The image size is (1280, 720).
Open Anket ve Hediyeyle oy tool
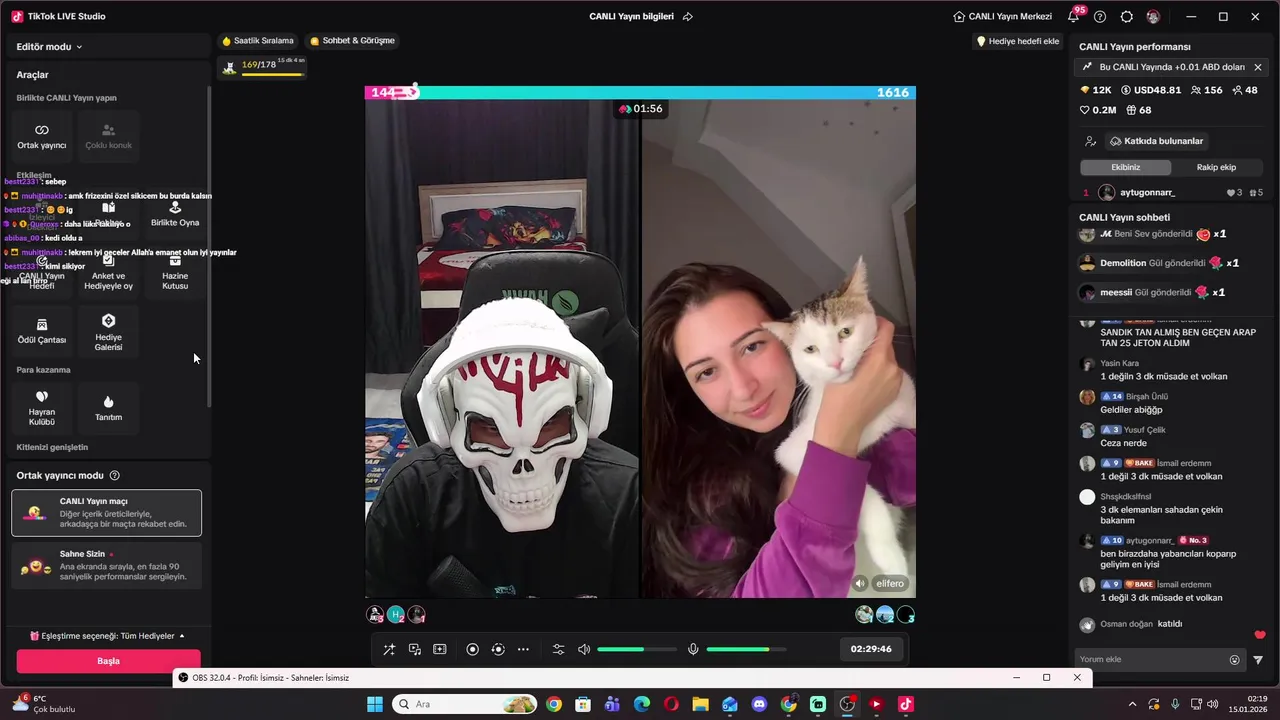tap(108, 272)
